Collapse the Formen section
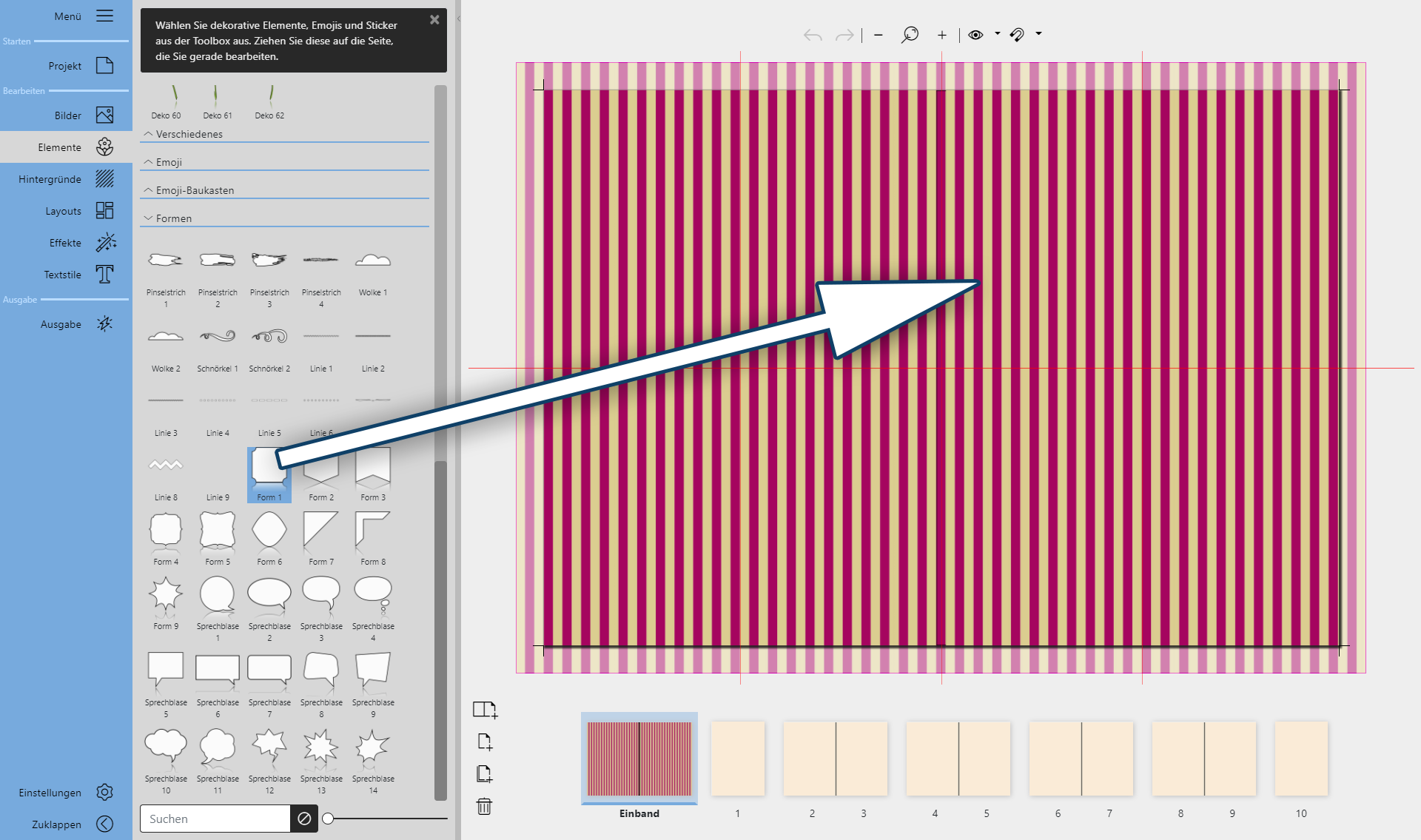Image resolution: width=1421 pixels, height=840 pixels. pyautogui.click(x=173, y=218)
